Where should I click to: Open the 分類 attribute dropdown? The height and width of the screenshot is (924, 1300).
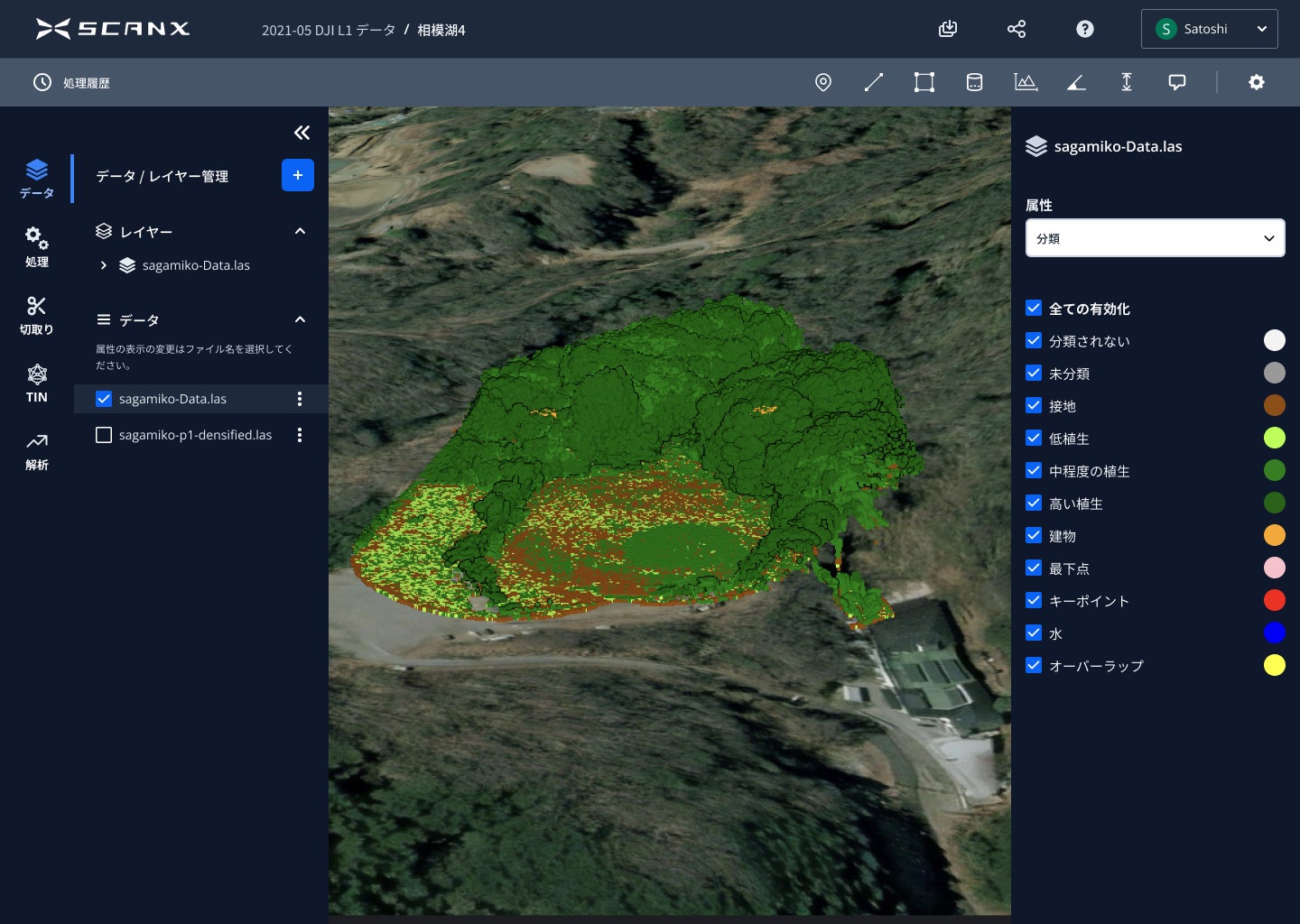click(x=1155, y=238)
